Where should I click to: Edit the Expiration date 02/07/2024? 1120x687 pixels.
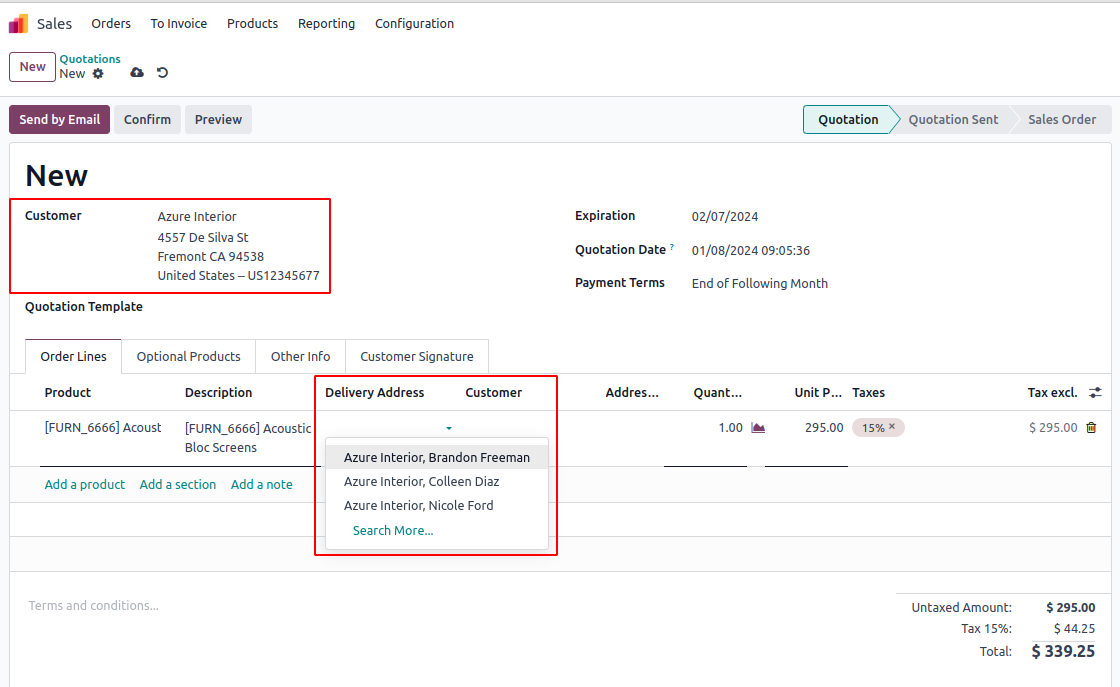click(x=724, y=216)
